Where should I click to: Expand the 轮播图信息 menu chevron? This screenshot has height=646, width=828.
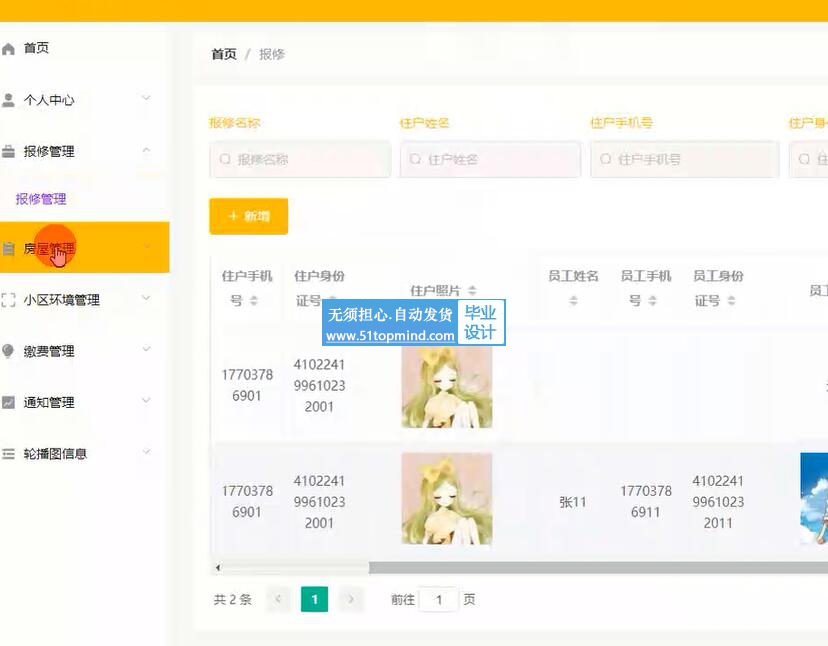pyautogui.click(x=146, y=452)
